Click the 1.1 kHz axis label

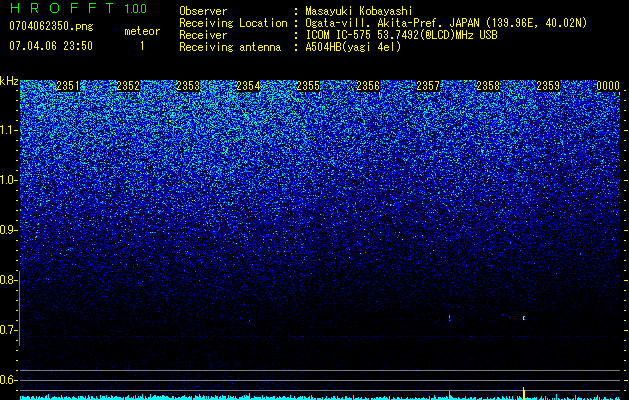point(9,130)
